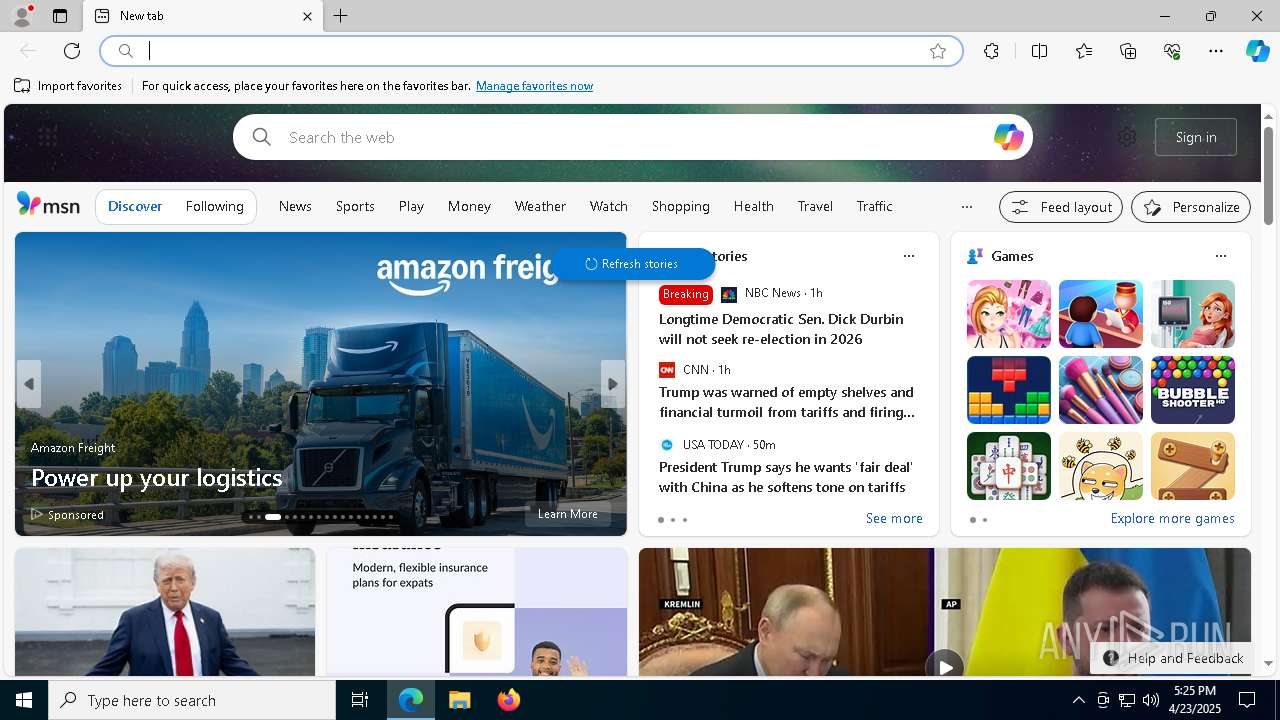Viewport: 1280px width, 720px height.
Task: Open the Copilot sidebar icon
Action: [x=1257, y=51]
